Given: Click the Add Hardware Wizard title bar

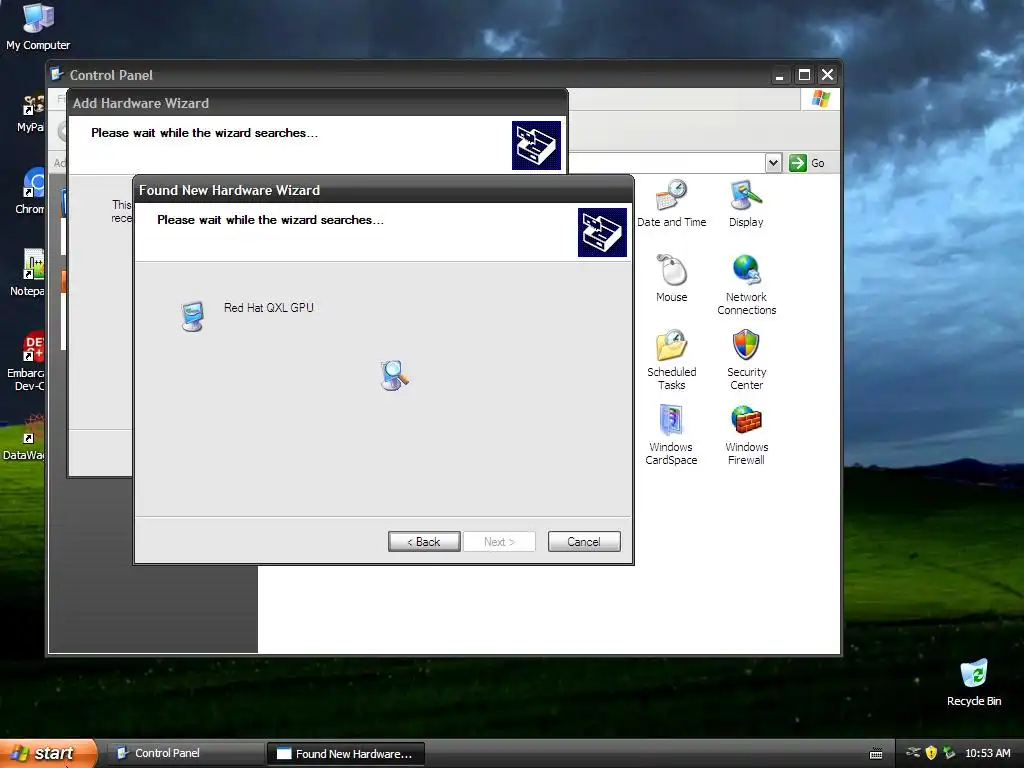Looking at the screenshot, I should [x=317, y=103].
